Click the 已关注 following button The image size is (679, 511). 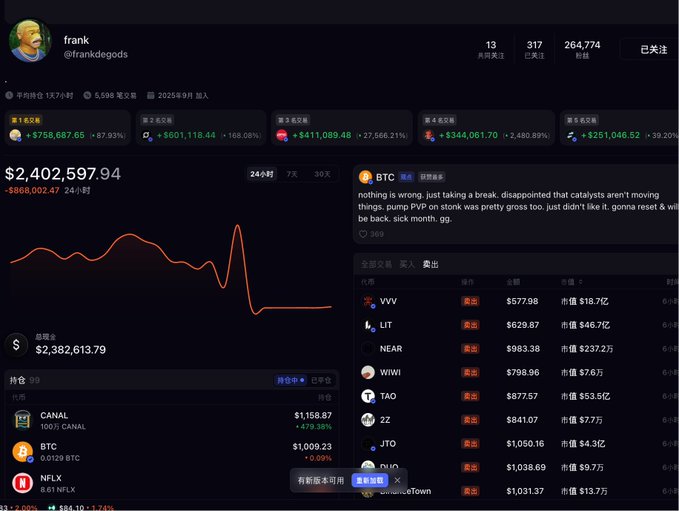(653, 49)
